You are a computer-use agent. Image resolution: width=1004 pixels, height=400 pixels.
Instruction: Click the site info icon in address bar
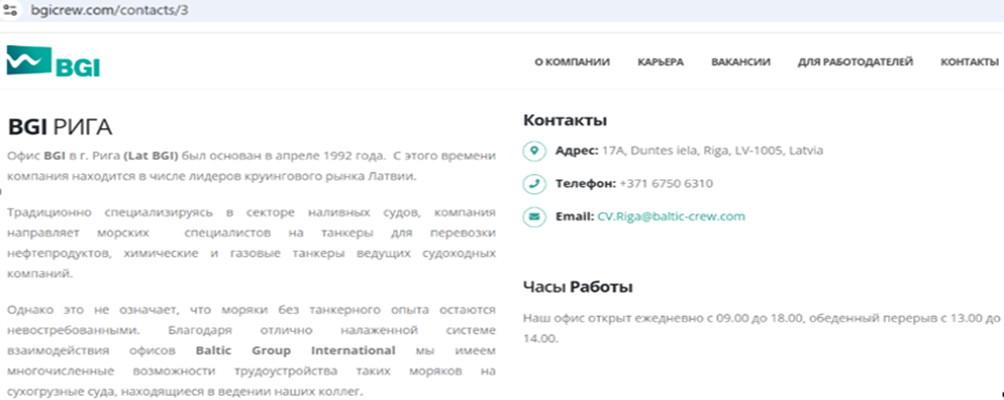tap(10, 10)
